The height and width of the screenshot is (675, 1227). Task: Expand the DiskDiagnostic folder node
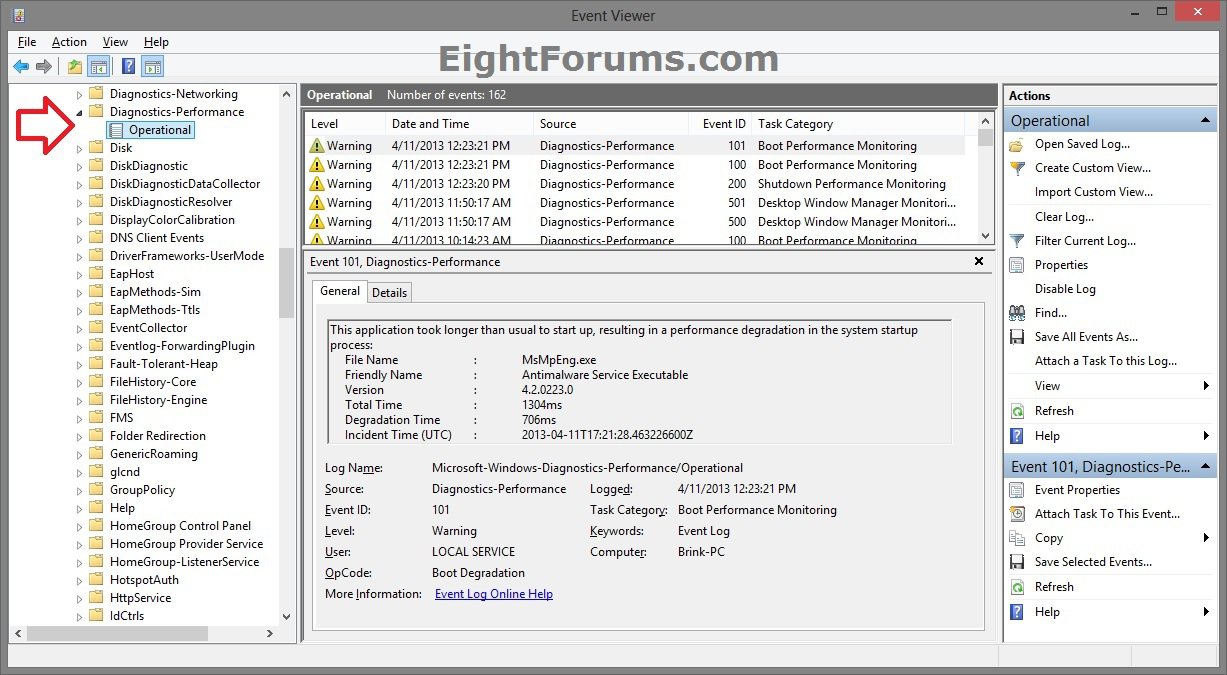pyautogui.click(x=80, y=166)
